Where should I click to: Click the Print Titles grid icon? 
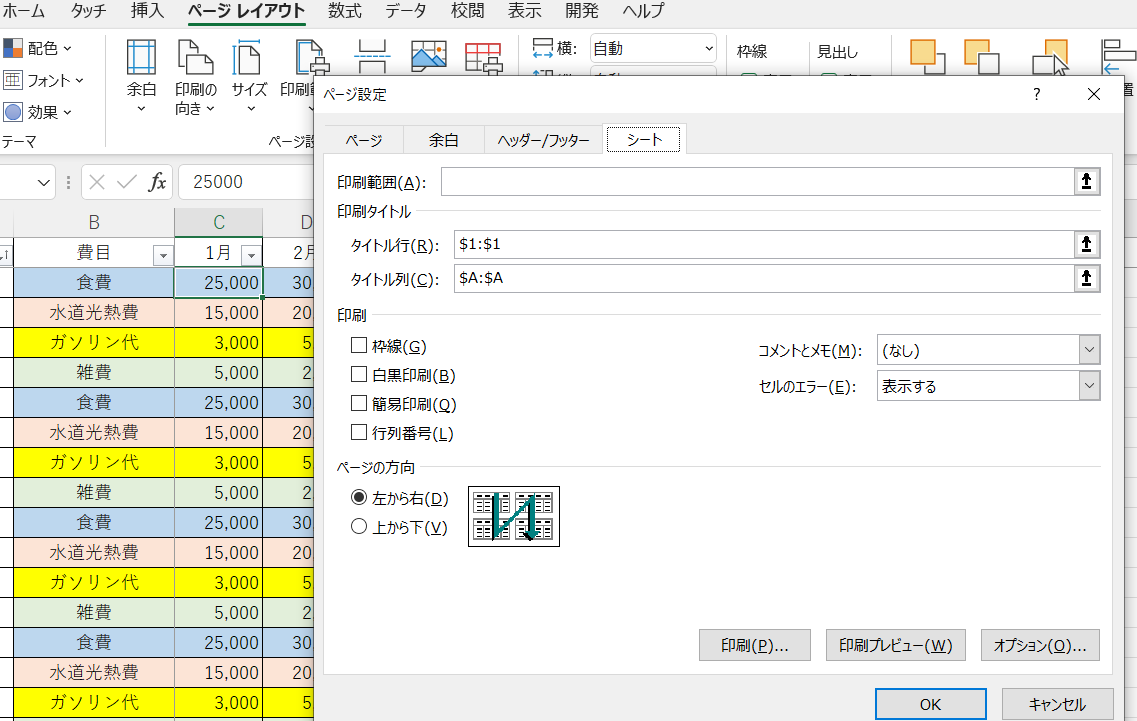click(483, 58)
